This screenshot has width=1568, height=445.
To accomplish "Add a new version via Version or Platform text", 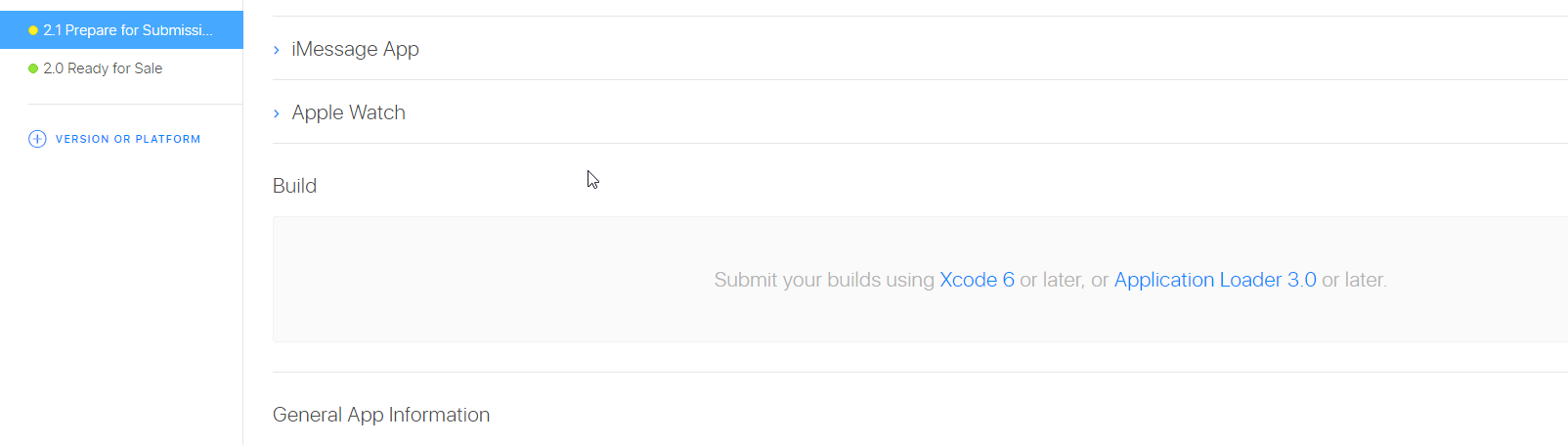I will (128, 139).
